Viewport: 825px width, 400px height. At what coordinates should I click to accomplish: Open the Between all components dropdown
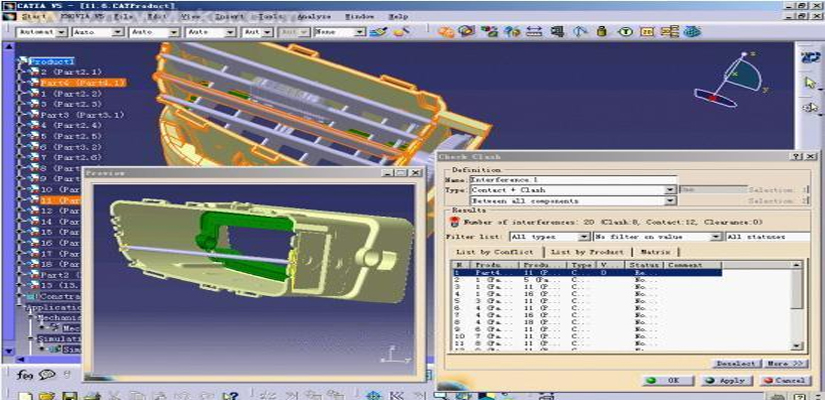671,201
